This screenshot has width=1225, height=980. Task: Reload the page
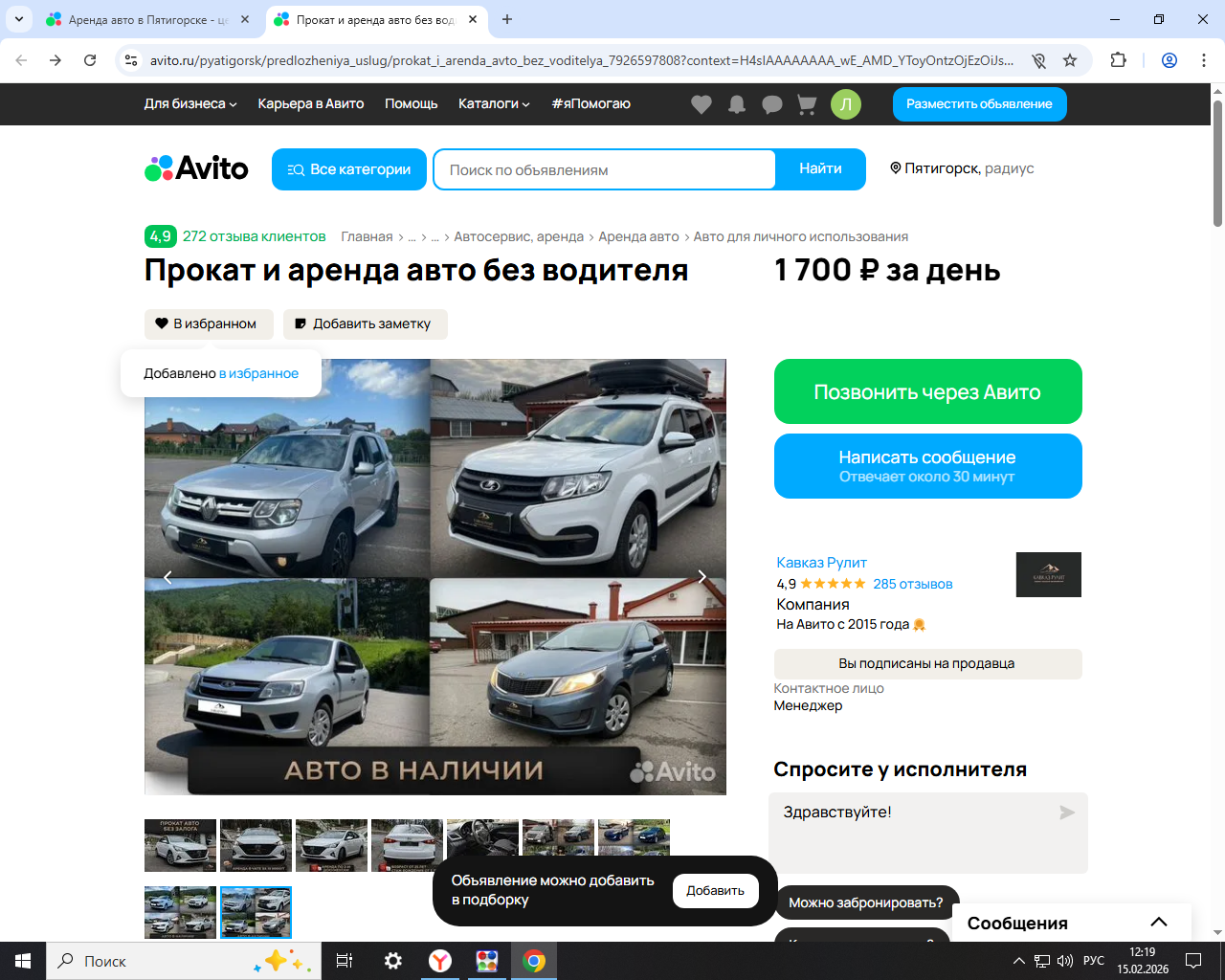coord(90,60)
